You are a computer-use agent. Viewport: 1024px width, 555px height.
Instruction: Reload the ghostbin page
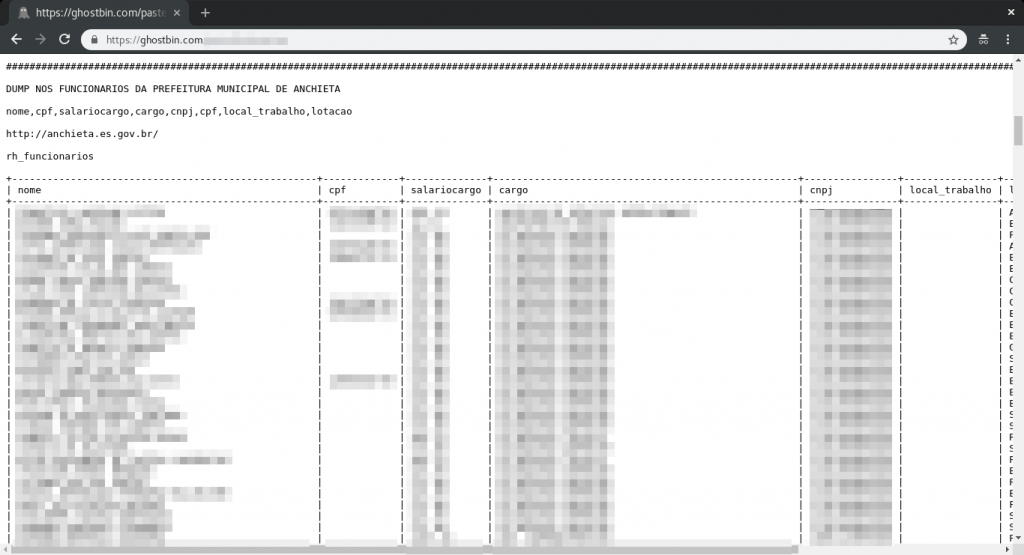pos(64,39)
